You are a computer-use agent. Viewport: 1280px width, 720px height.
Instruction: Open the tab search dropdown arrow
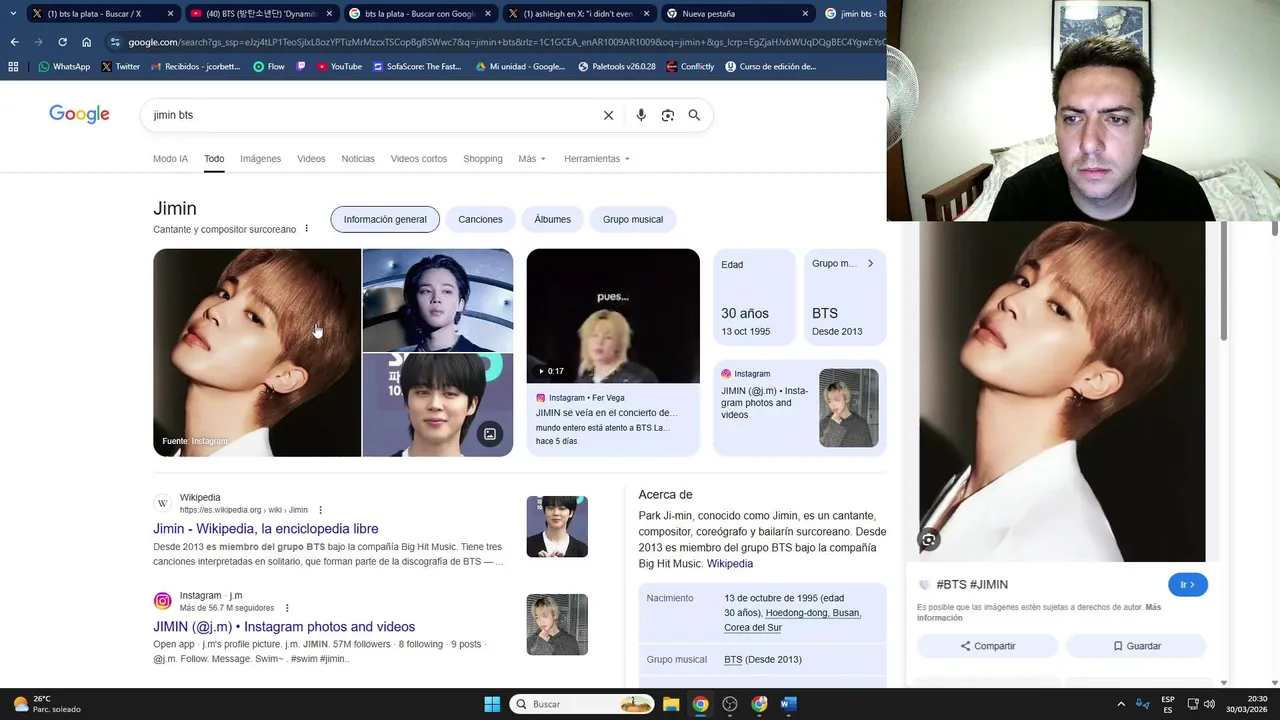[x=13, y=14]
